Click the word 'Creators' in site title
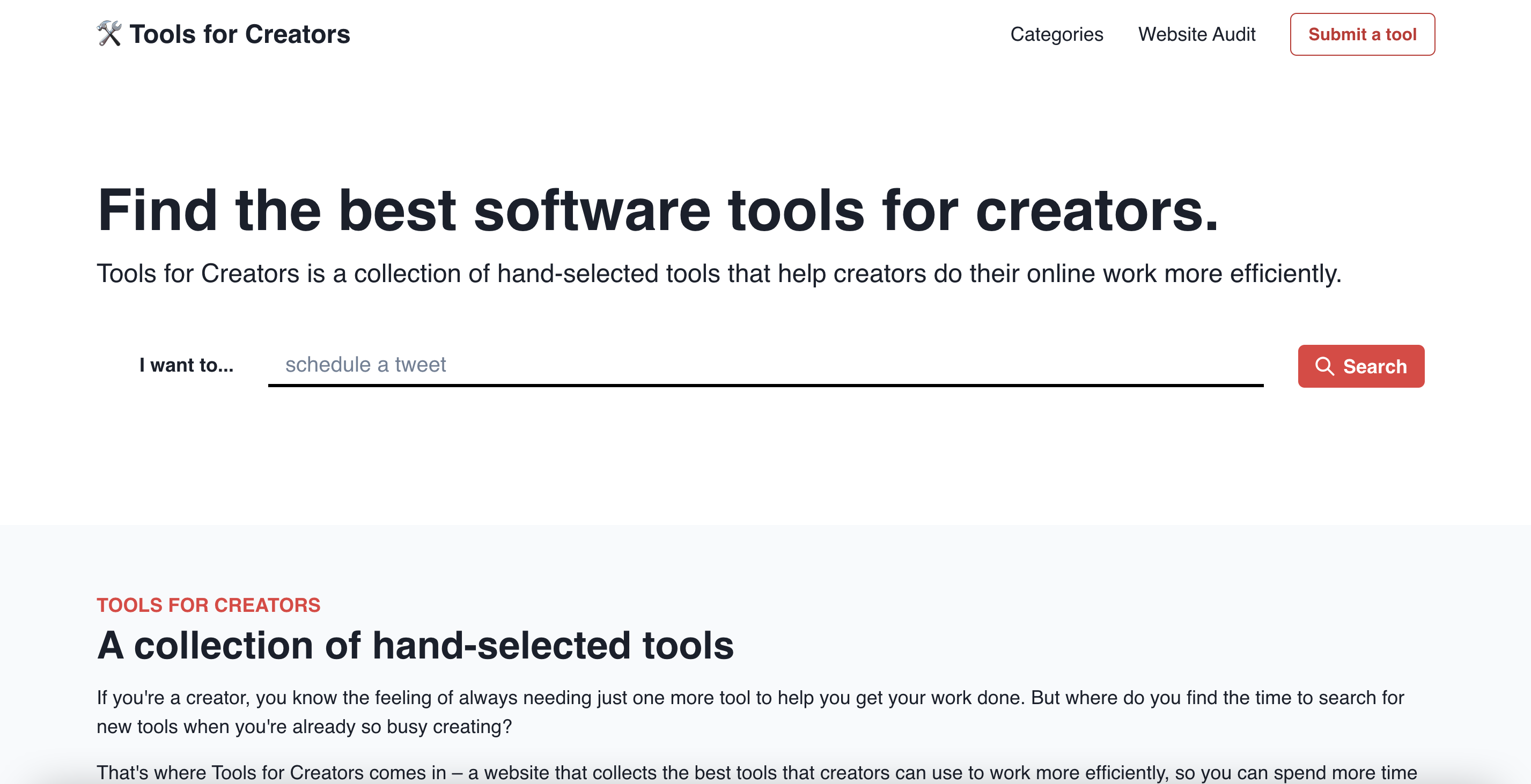The height and width of the screenshot is (784, 1531). click(x=297, y=34)
